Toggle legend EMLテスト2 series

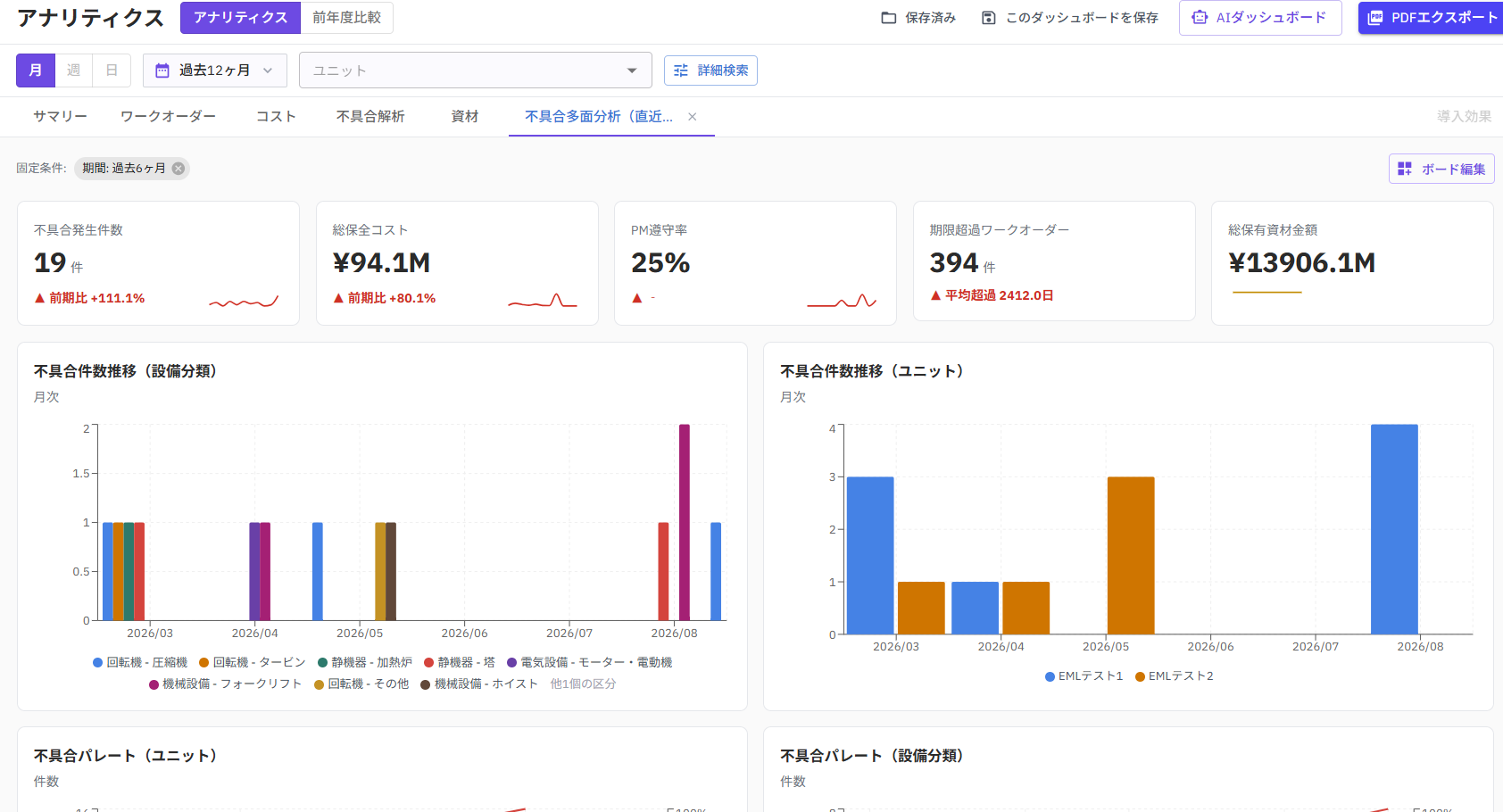coord(1175,676)
